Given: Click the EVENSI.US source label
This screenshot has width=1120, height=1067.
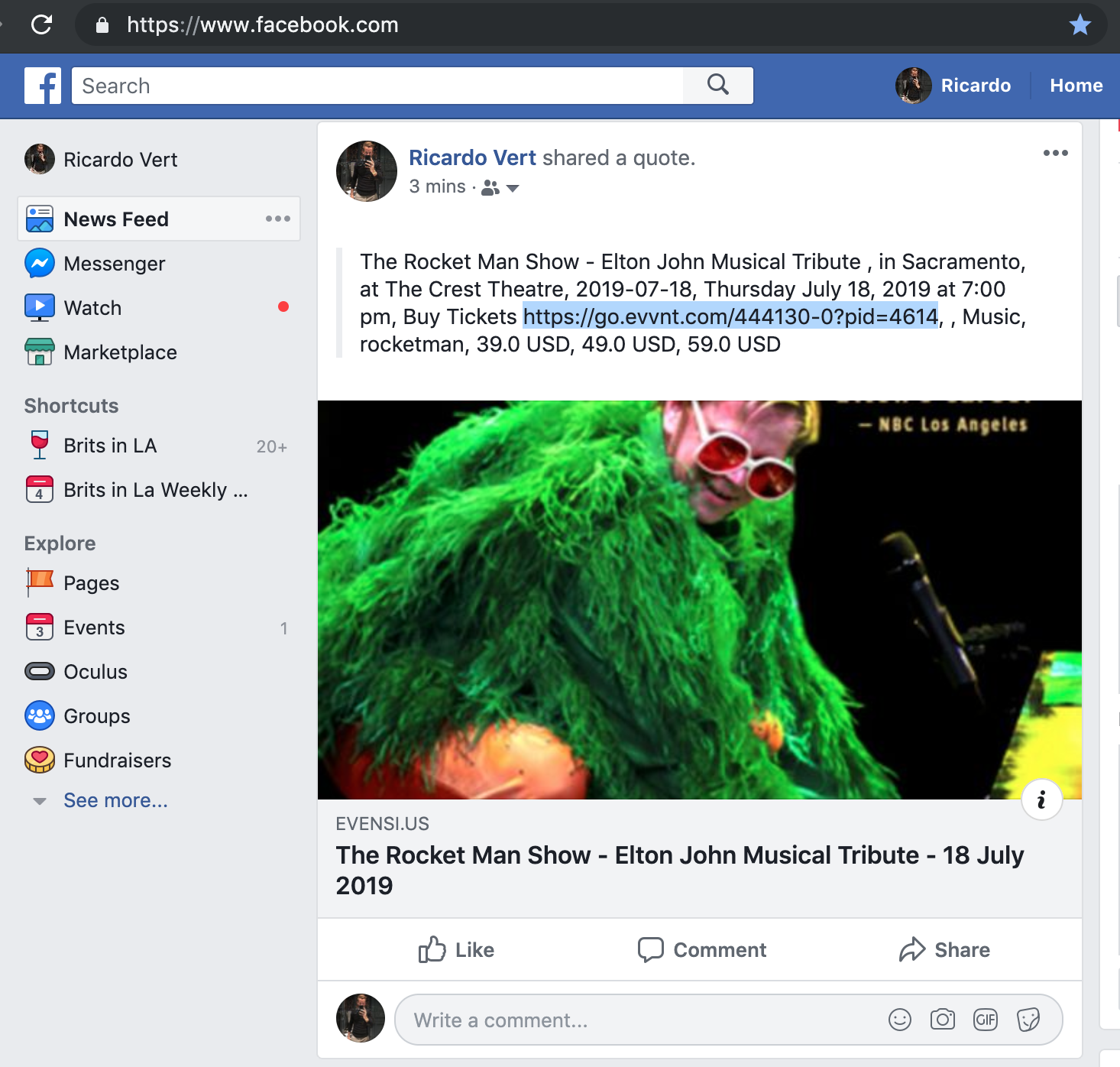Looking at the screenshot, I should [x=382, y=824].
